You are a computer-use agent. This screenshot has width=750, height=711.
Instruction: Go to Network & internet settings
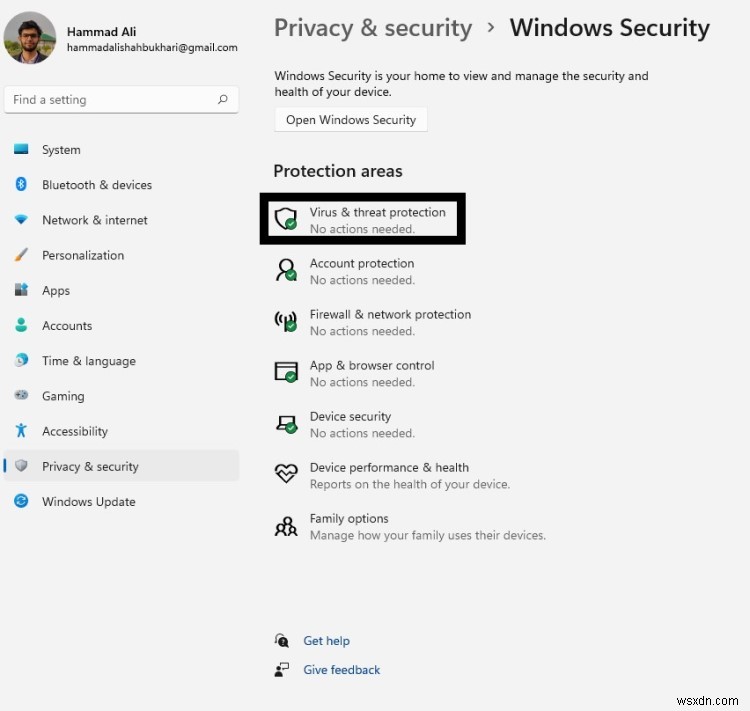(121, 220)
